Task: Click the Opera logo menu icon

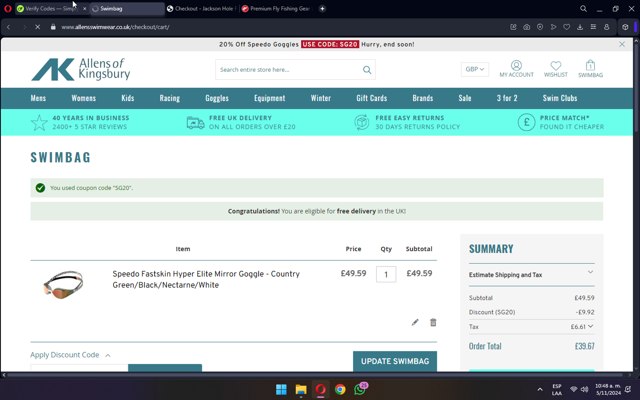Action: [7, 9]
